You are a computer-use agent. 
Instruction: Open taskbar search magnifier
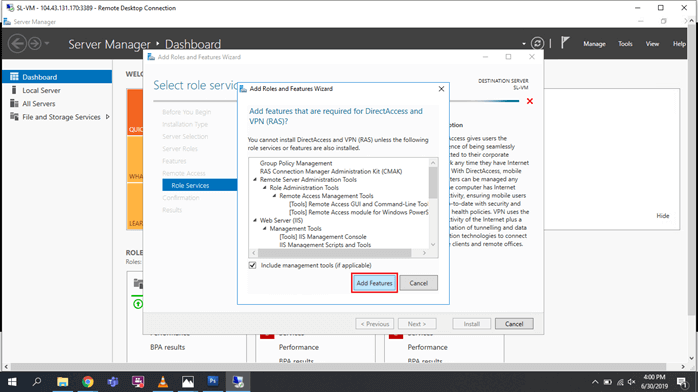[37, 381]
